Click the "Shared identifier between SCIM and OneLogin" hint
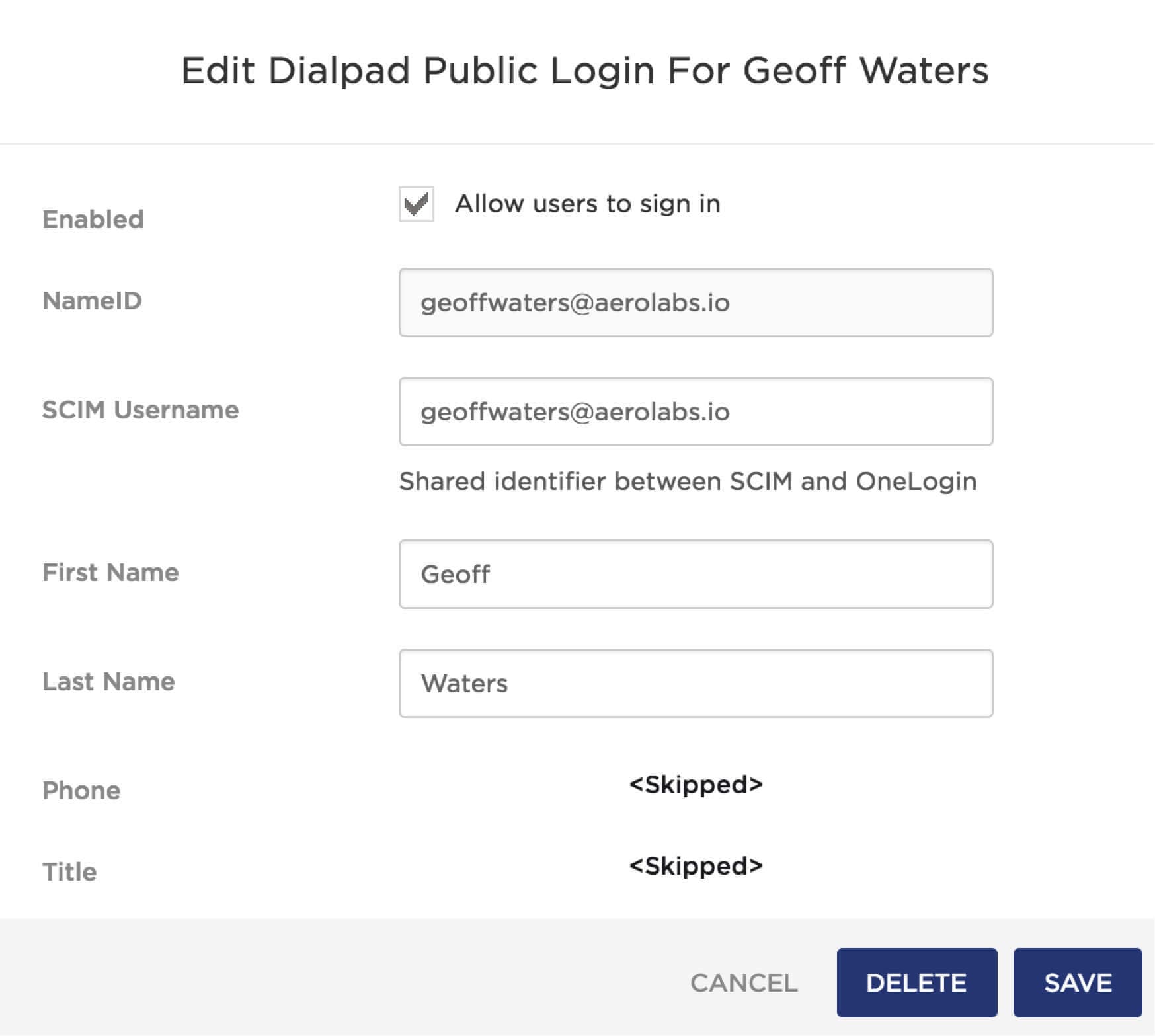 [x=688, y=481]
